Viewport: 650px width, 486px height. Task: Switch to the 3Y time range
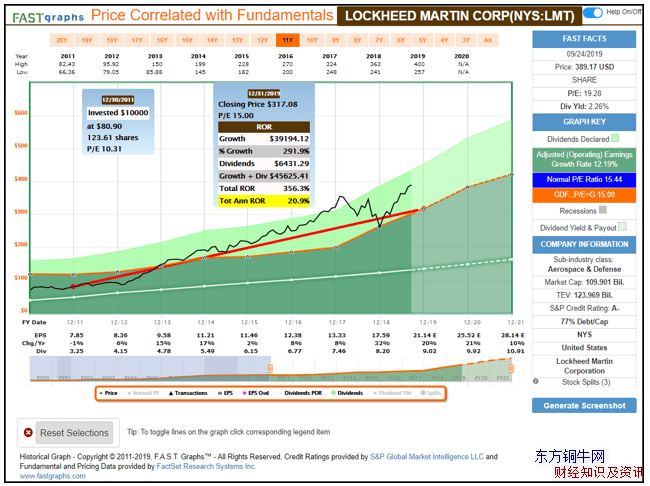(466, 40)
